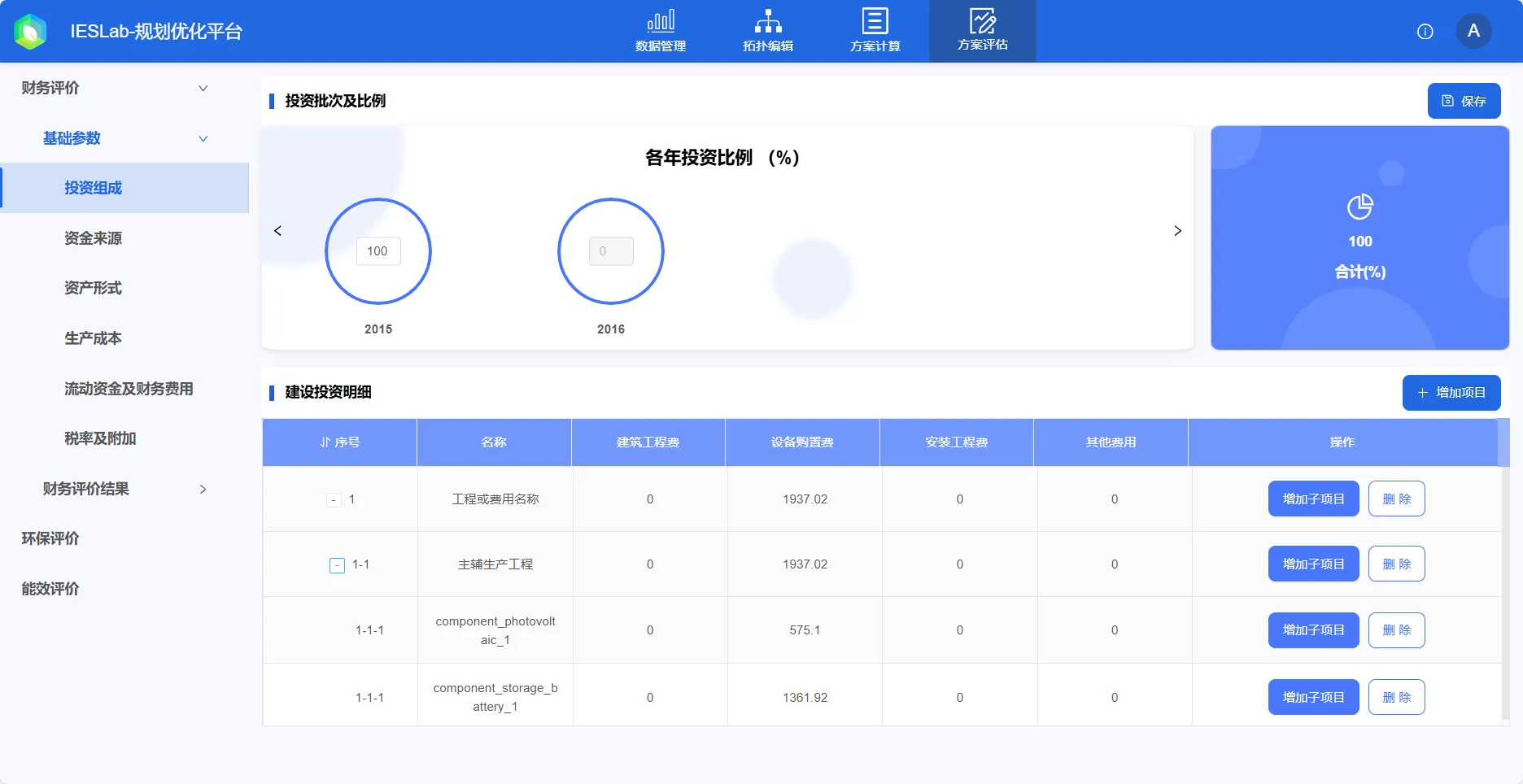
Task: Collapse row 1-1 tree toggle
Action: (337, 565)
